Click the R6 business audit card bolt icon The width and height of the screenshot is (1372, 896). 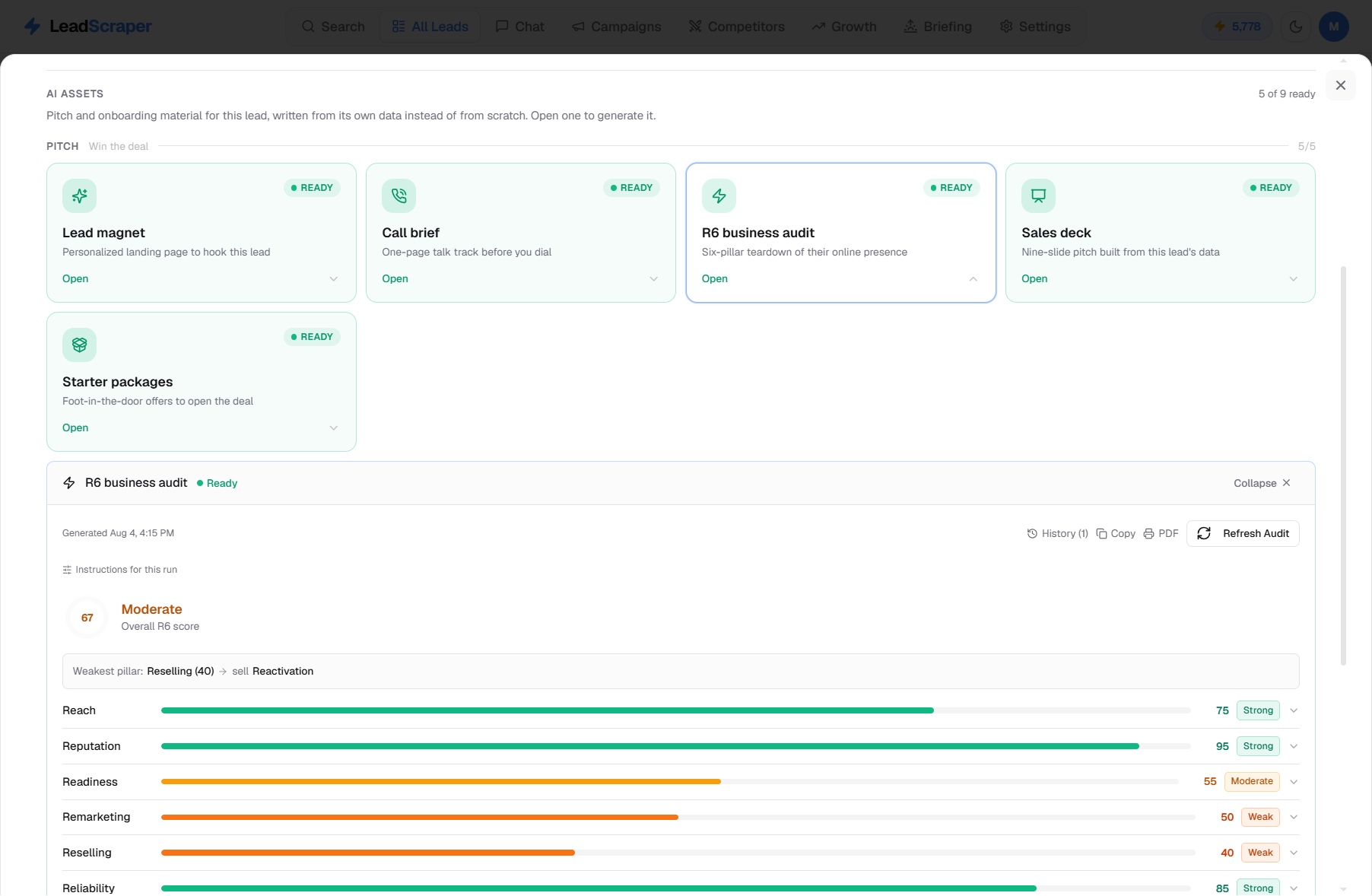pos(719,196)
